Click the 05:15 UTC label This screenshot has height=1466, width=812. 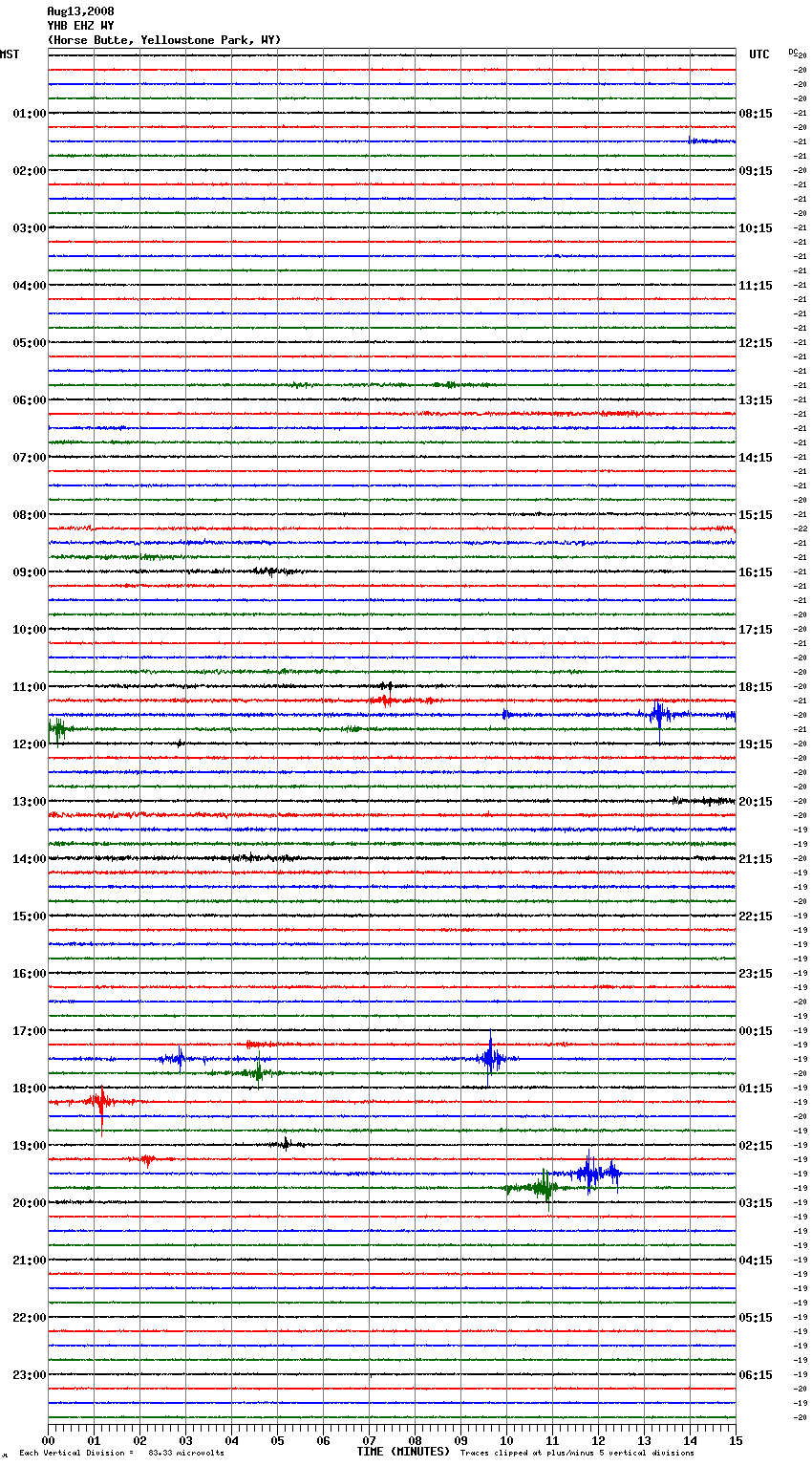756,1318
